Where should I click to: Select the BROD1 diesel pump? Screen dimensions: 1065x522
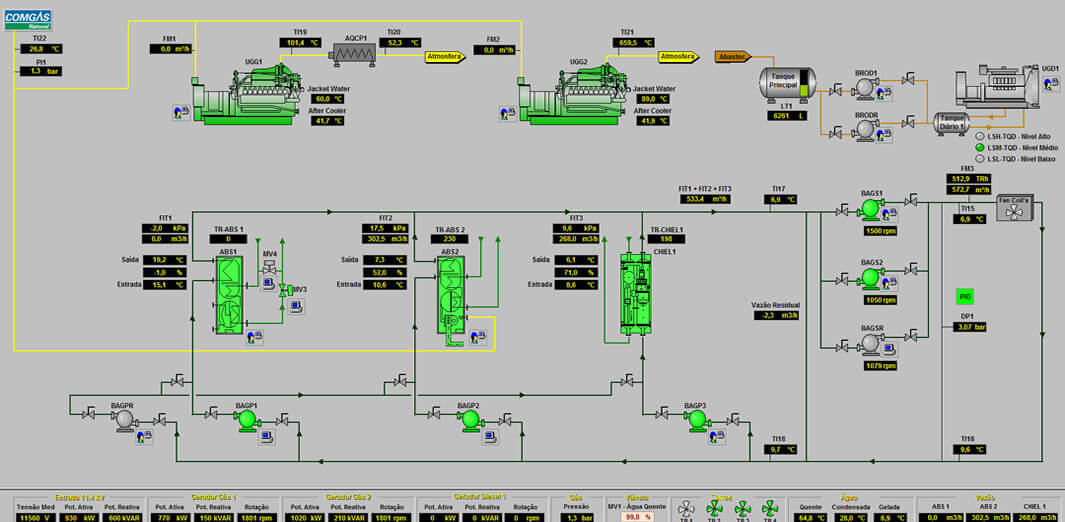pos(865,89)
